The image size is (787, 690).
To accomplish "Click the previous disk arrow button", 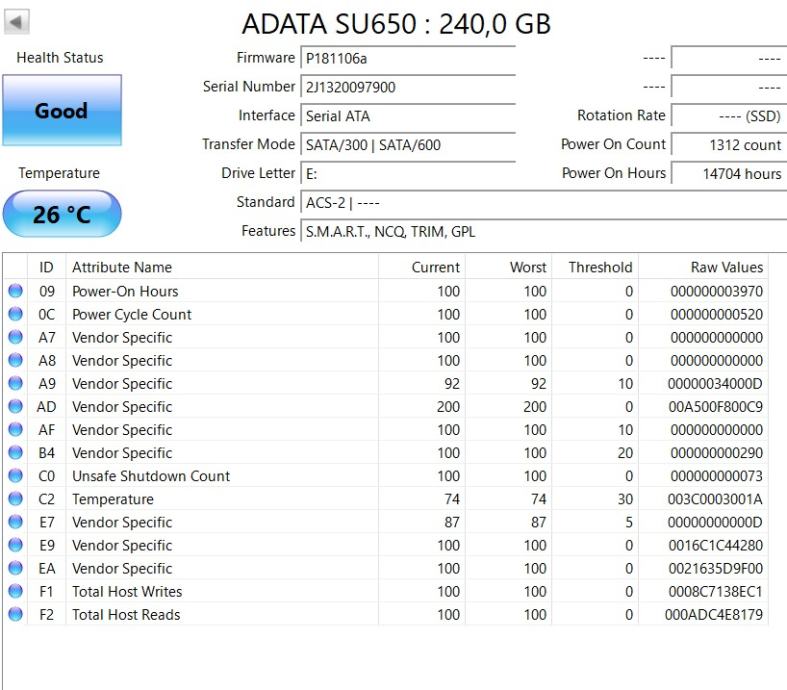I will 17,22.
